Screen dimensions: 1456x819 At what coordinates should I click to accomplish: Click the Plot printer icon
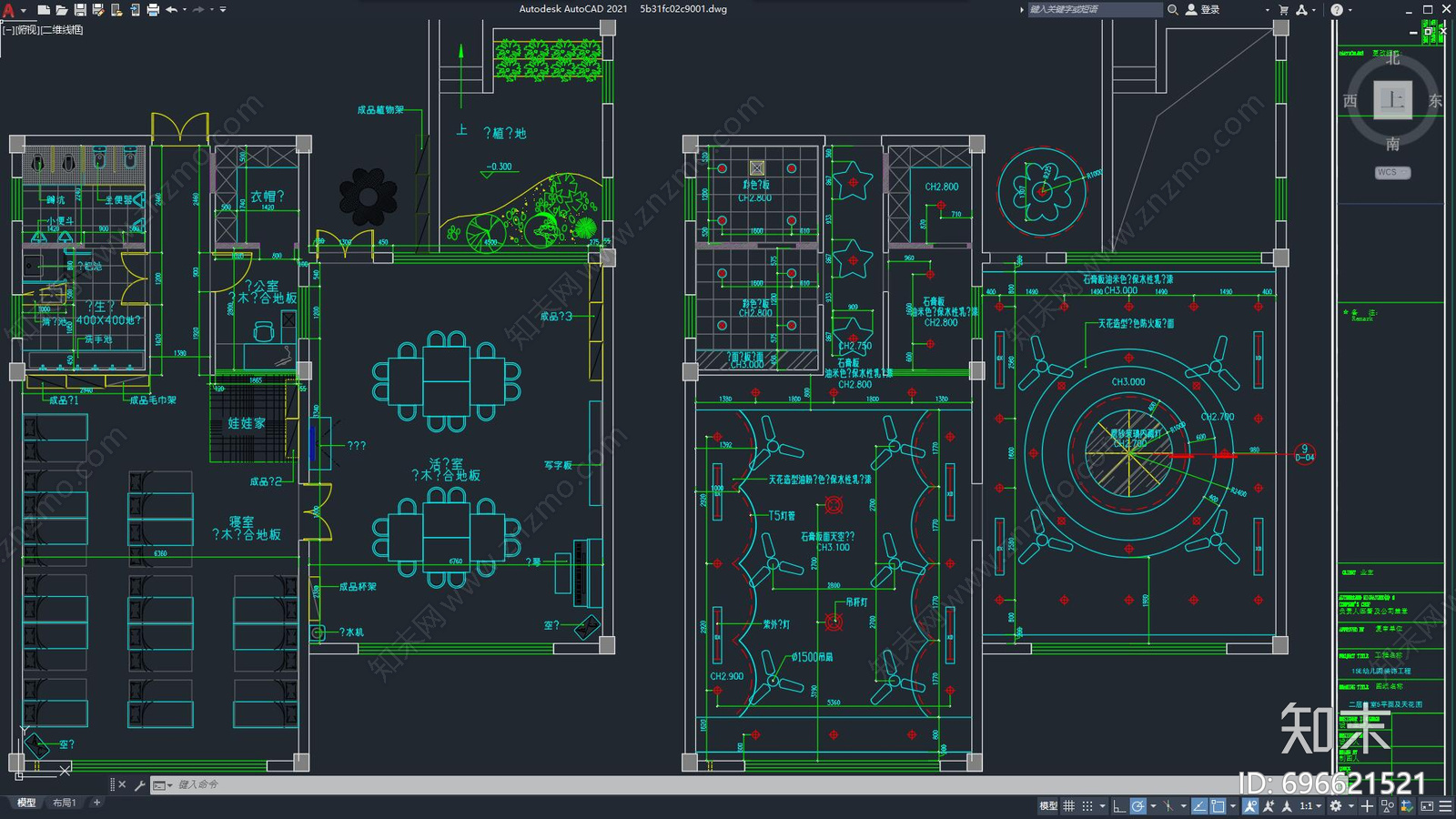click(153, 10)
